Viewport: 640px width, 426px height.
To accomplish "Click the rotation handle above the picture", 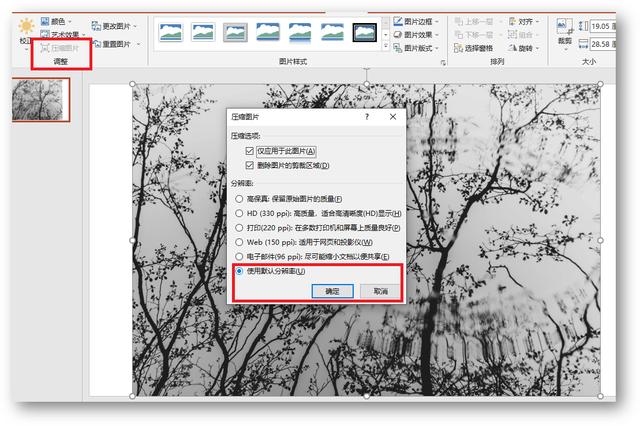I will click(367, 70).
